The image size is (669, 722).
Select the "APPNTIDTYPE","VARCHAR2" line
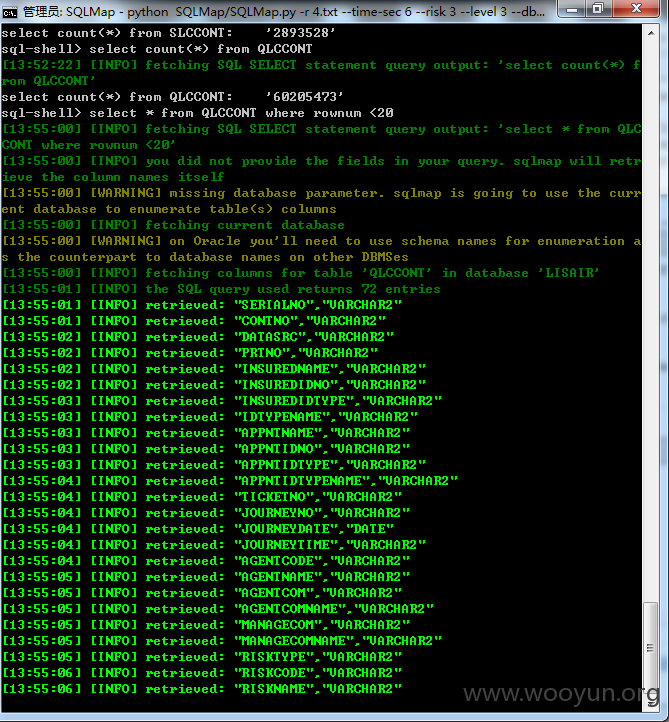pyautogui.click(x=214, y=465)
